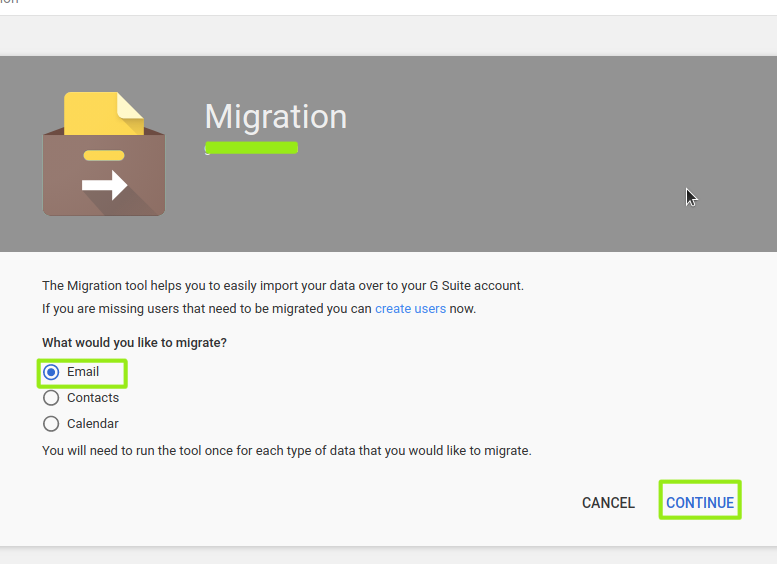Open the "create users" link
This screenshot has width=777, height=564.
410,309
